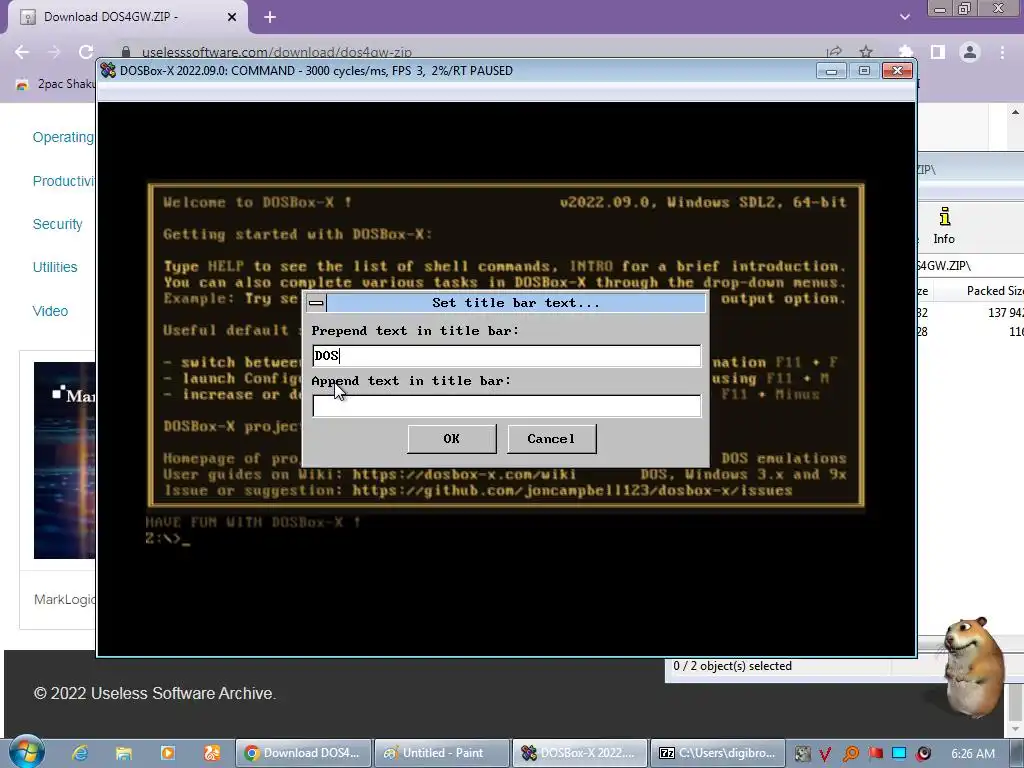
Task: Go forward in Chrome browser
Action: (x=54, y=52)
